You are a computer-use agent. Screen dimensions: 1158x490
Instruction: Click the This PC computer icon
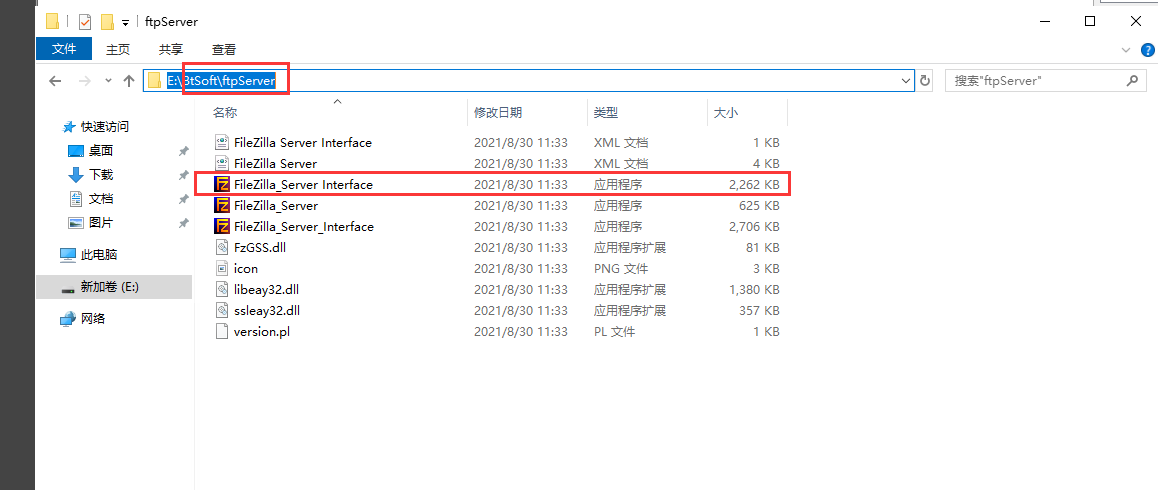(68, 255)
